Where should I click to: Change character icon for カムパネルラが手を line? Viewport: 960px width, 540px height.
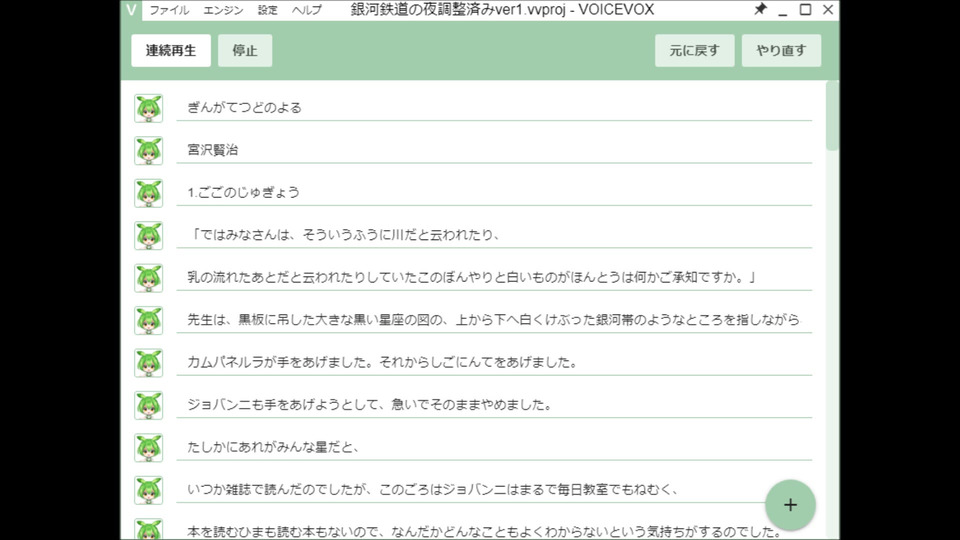click(x=149, y=363)
